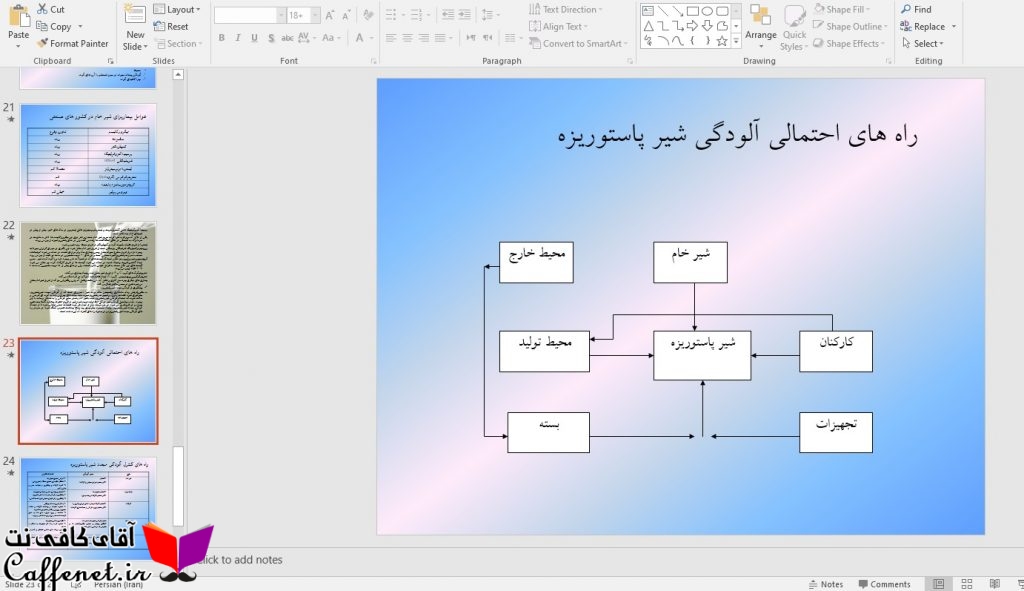Image resolution: width=1024 pixels, height=591 pixels.
Task: Open the font size dropdown
Action: click(x=315, y=15)
